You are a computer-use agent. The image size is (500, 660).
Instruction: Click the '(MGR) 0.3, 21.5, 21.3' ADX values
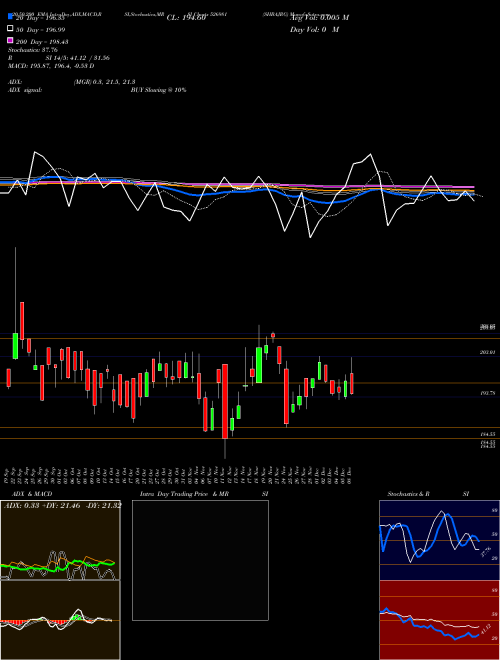(x=104, y=82)
